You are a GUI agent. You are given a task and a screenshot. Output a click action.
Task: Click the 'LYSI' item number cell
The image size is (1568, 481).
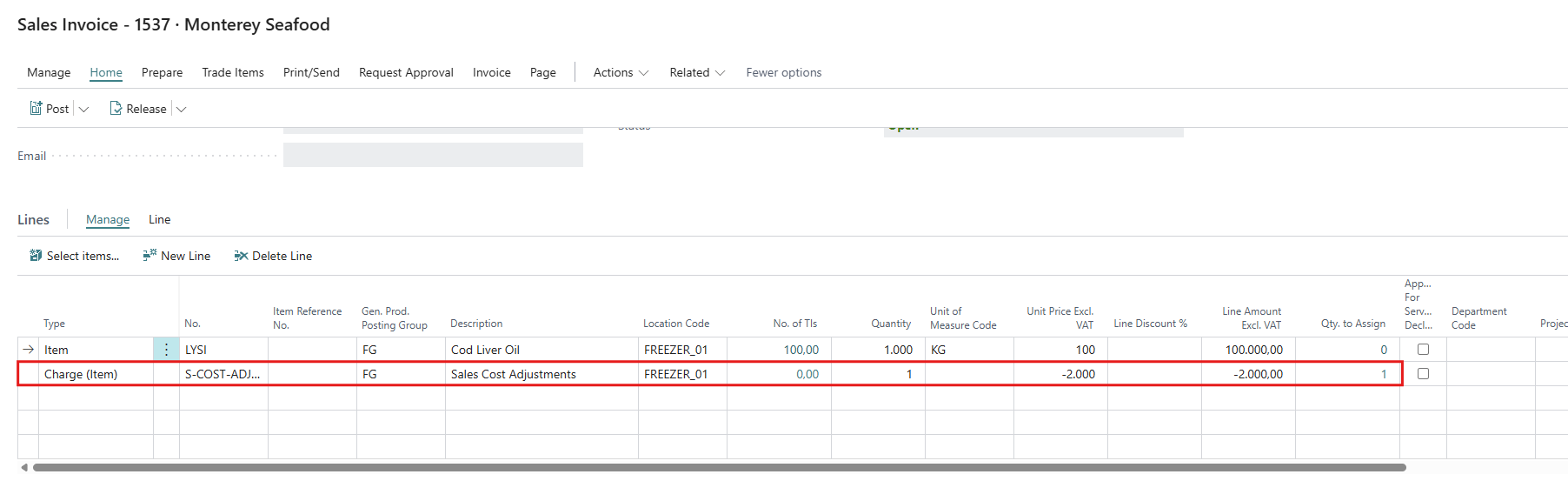[223, 350]
